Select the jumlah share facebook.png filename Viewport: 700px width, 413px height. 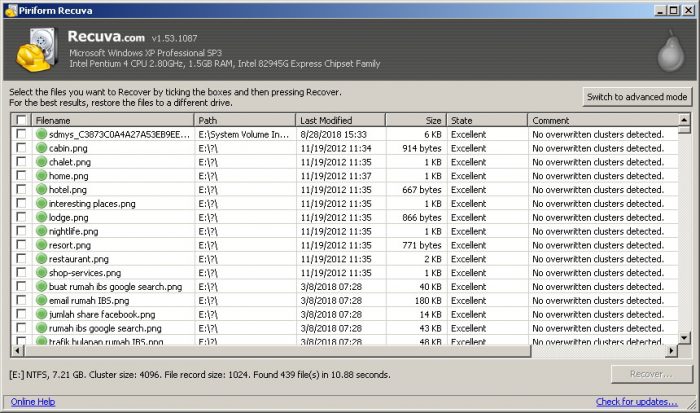[x=102, y=314]
